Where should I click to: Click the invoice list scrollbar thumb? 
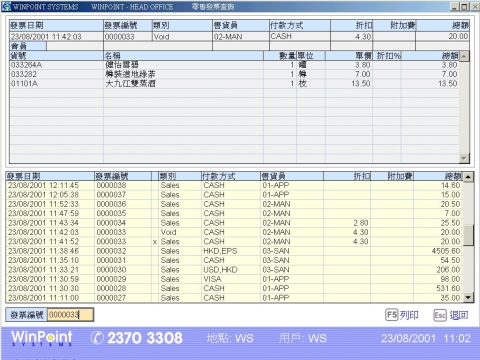click(x=468, y=235)
